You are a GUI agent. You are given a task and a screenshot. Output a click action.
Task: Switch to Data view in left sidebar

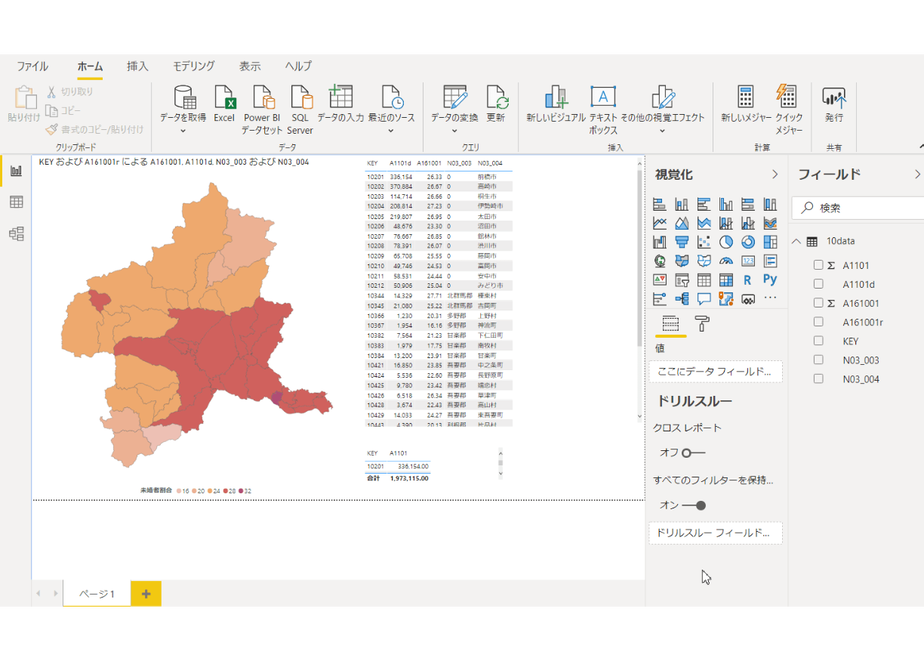16,202
